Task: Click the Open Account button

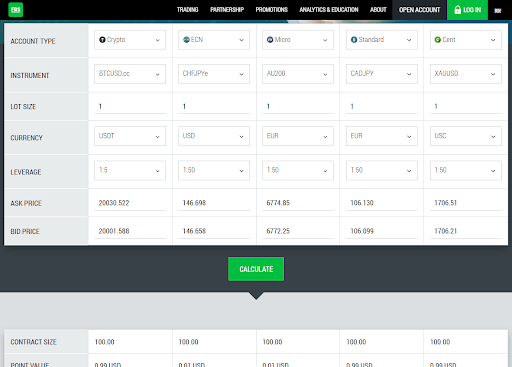Action: [419, 10]
